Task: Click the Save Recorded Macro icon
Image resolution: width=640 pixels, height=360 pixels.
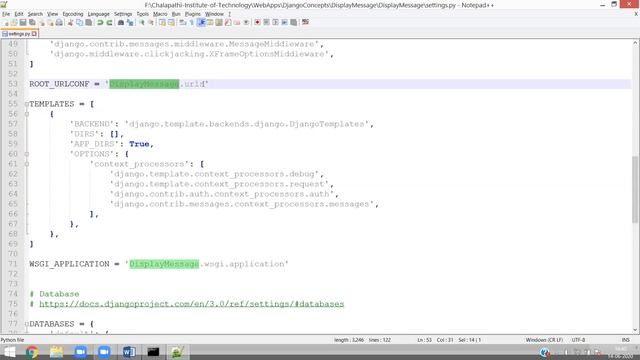Action: [293, 22]
